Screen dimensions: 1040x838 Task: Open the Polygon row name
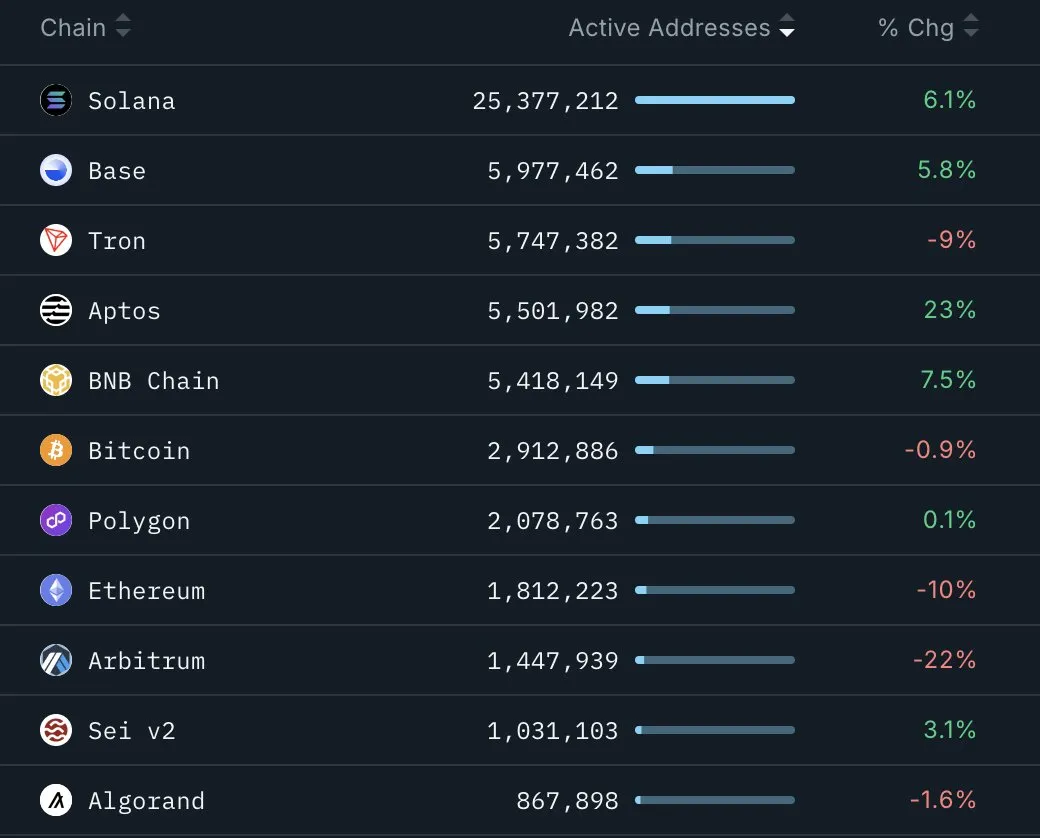click(139, 522)
